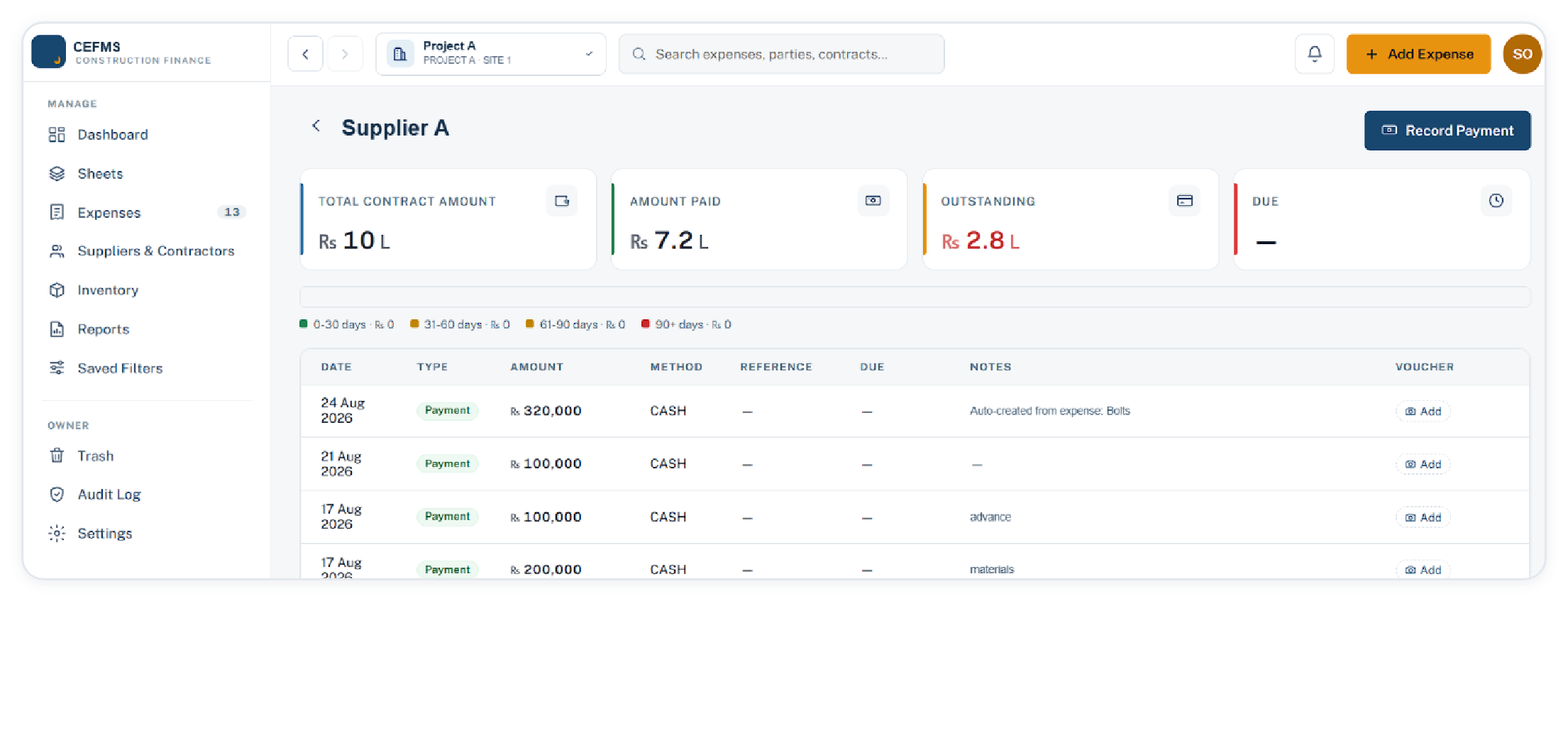Click the VOUCHER column header
Image resolution: width=1568 pixels, height=733 pixels.
pyautogui.click(x=1425, y=367)
